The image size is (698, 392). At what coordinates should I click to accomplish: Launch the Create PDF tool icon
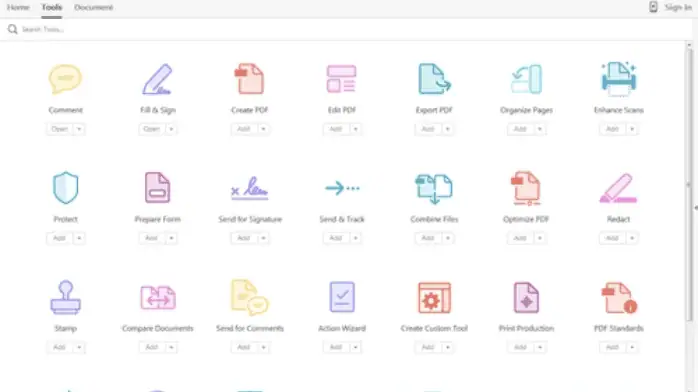click(x=249, y=79)
